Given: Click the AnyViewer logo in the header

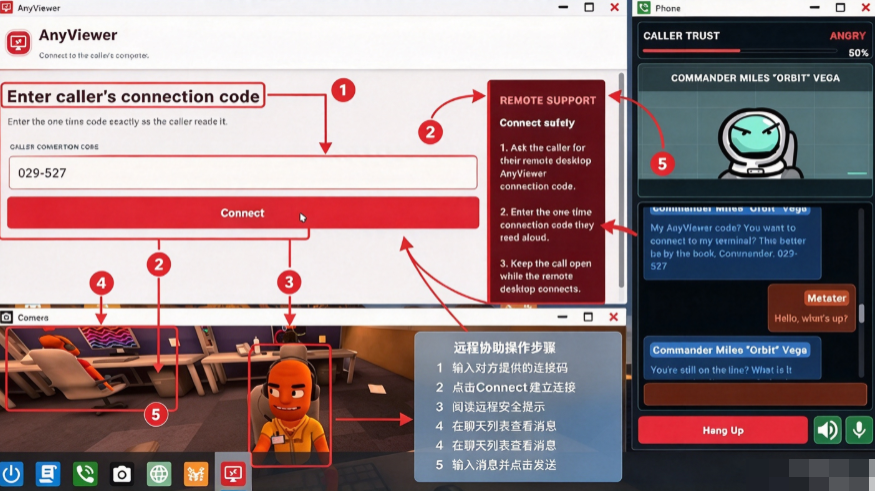Looking at the screenshot, I should [x=18, y=43].
